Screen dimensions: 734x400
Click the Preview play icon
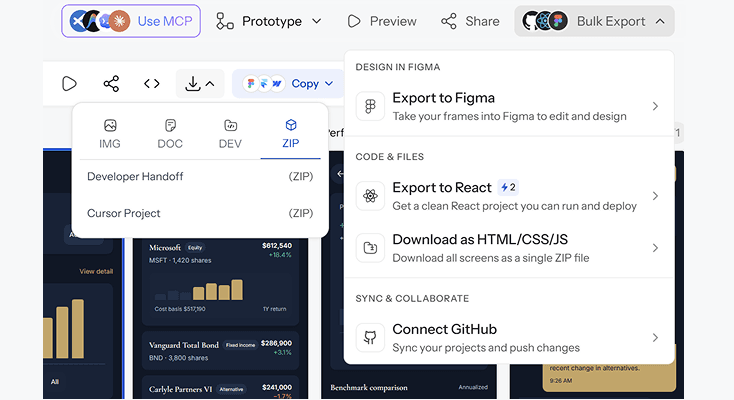pyautogui.click(x=354, y=21)
